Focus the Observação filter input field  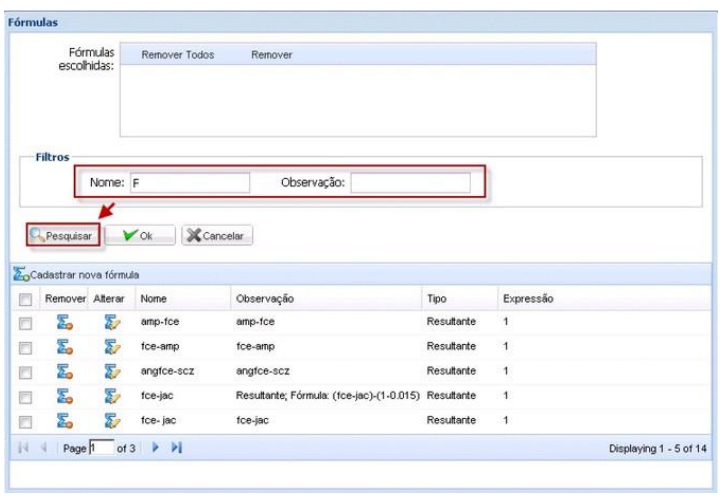click(410, 183)
